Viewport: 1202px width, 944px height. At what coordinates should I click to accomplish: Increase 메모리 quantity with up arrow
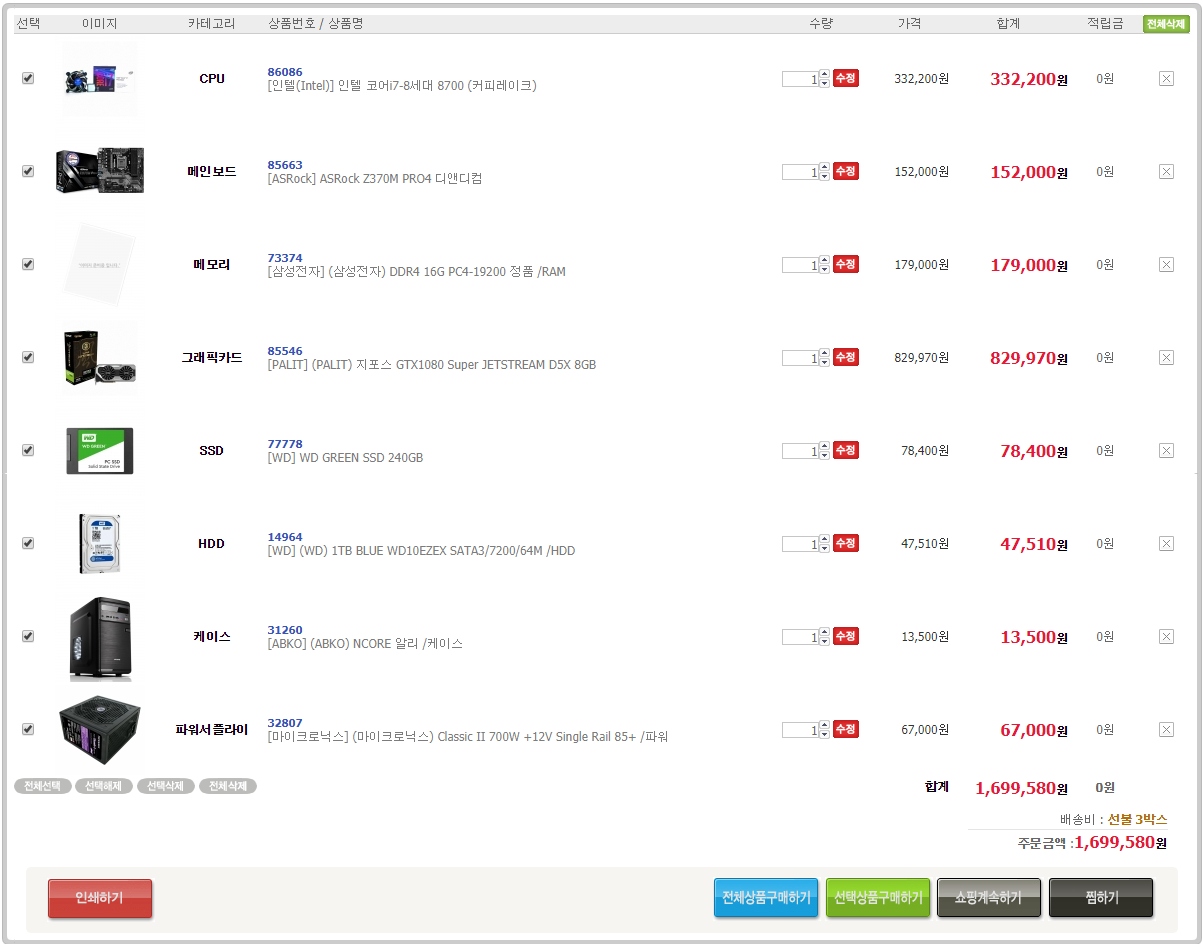[824, 260]
